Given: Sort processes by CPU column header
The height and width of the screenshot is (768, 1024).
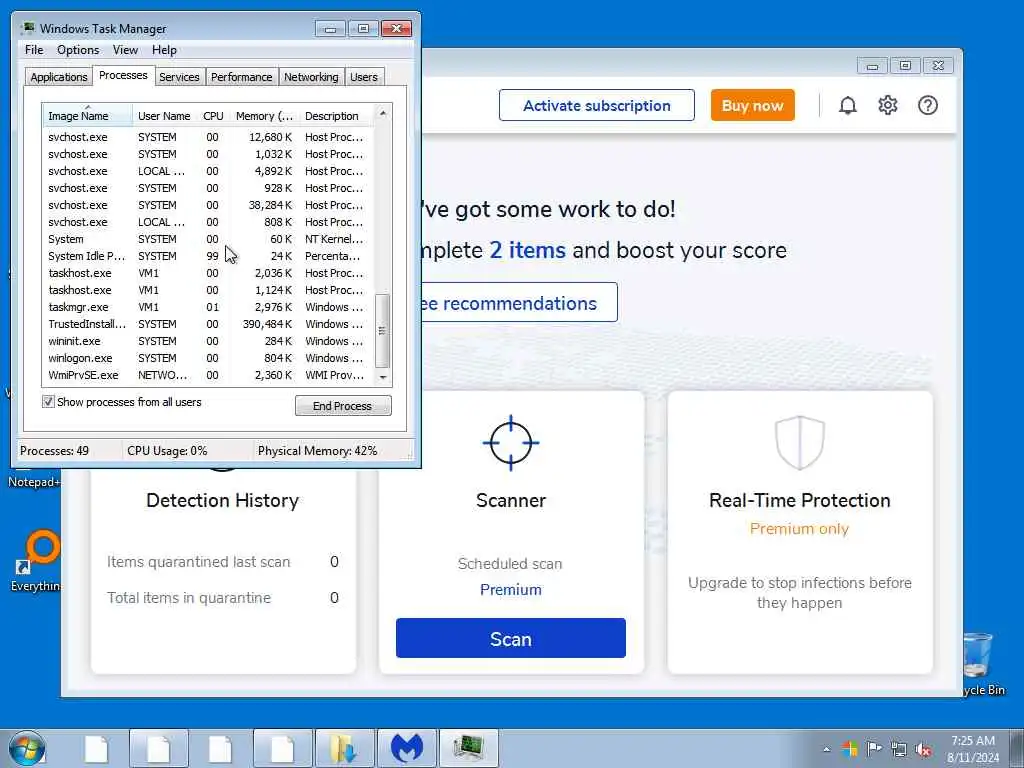Looking at the screenshot, I should pos(213,116).
